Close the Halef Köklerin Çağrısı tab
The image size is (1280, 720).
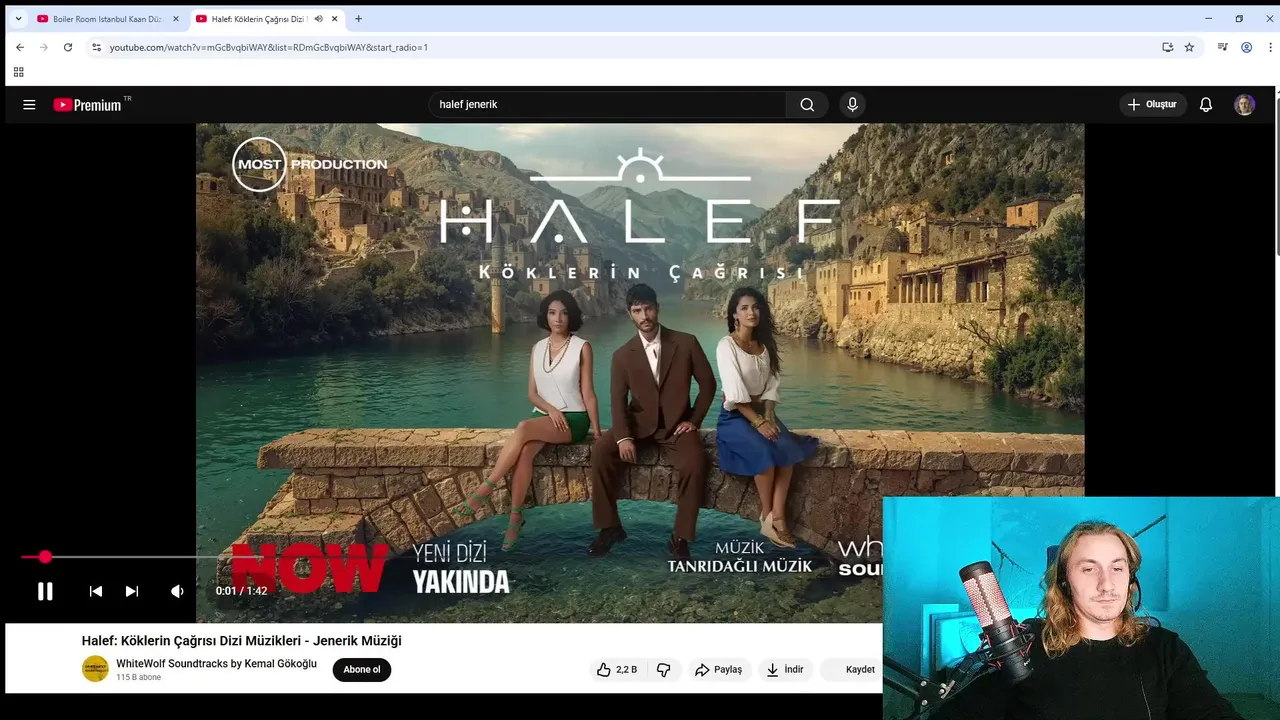pyautogui.click(x=334, y=19)
